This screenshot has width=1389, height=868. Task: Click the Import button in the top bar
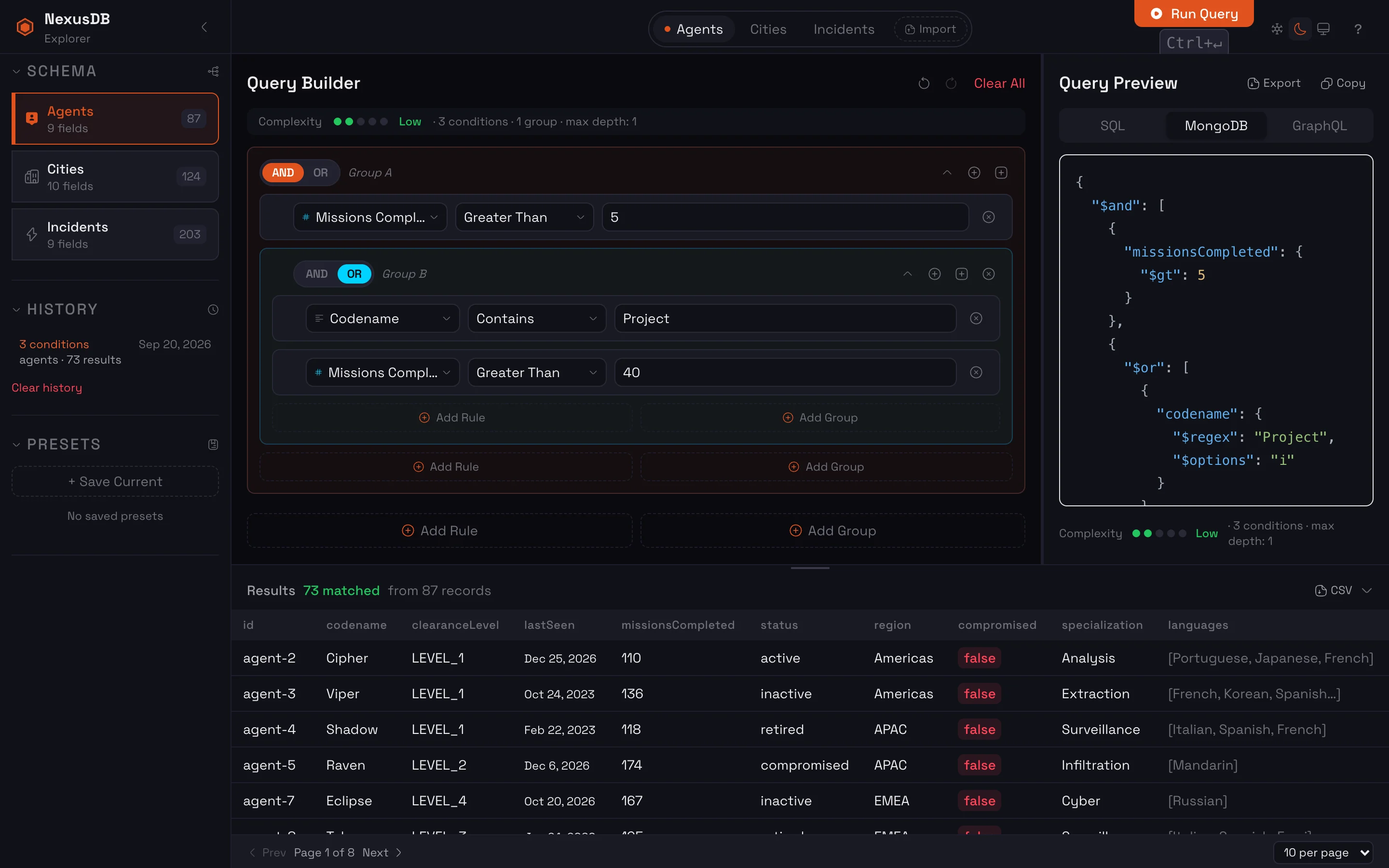pos(930,29)
